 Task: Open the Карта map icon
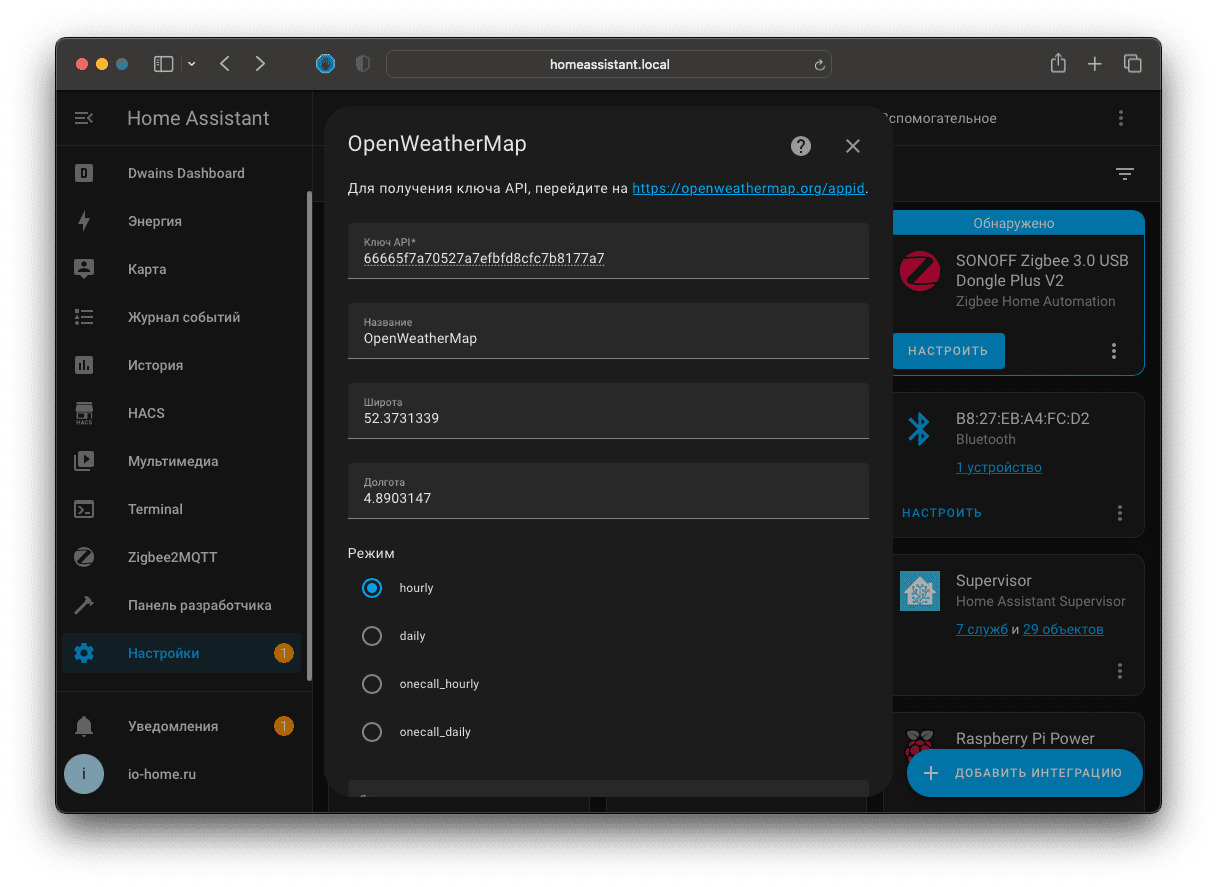[84, 269]
